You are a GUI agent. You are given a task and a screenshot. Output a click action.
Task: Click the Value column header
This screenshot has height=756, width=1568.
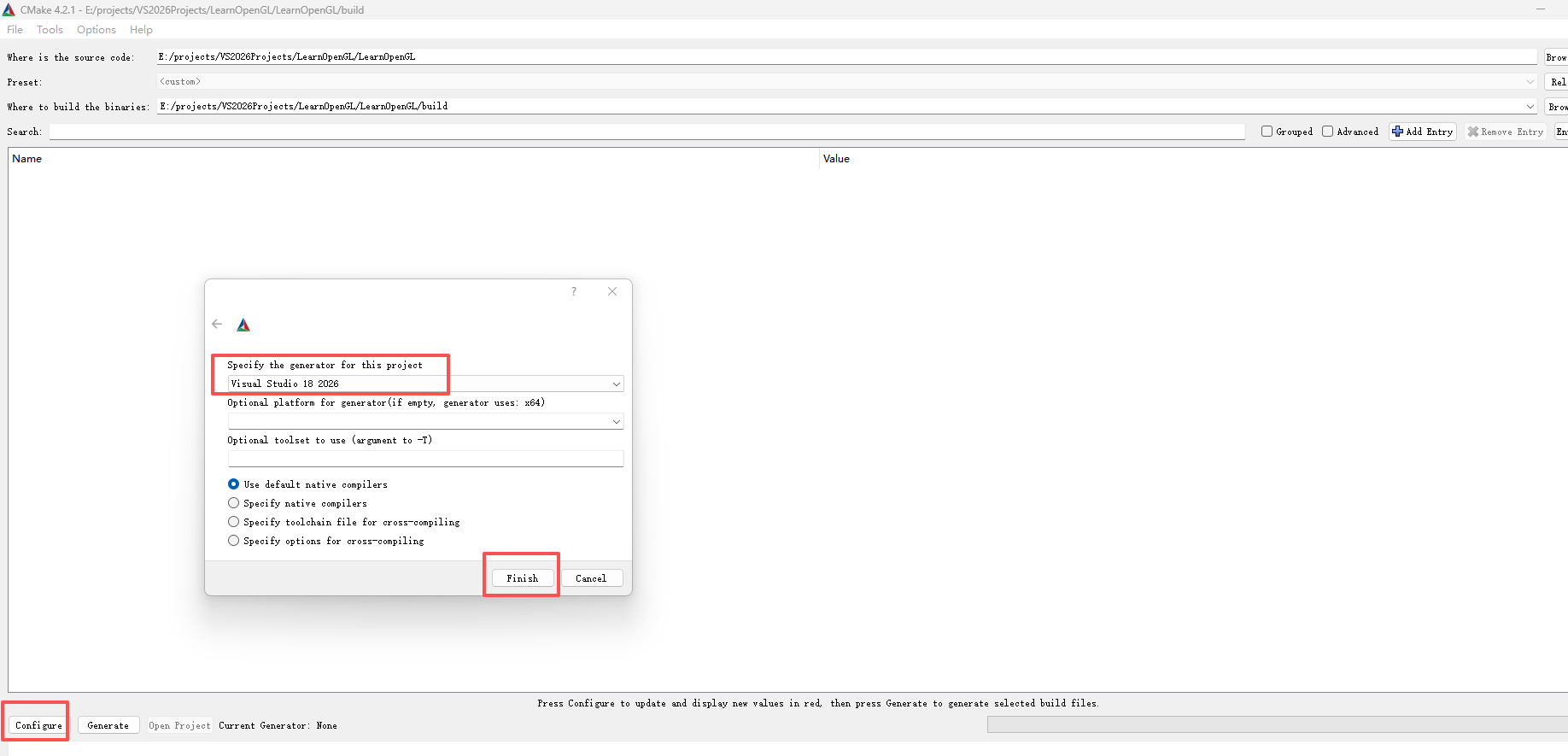click(1194, 159)
